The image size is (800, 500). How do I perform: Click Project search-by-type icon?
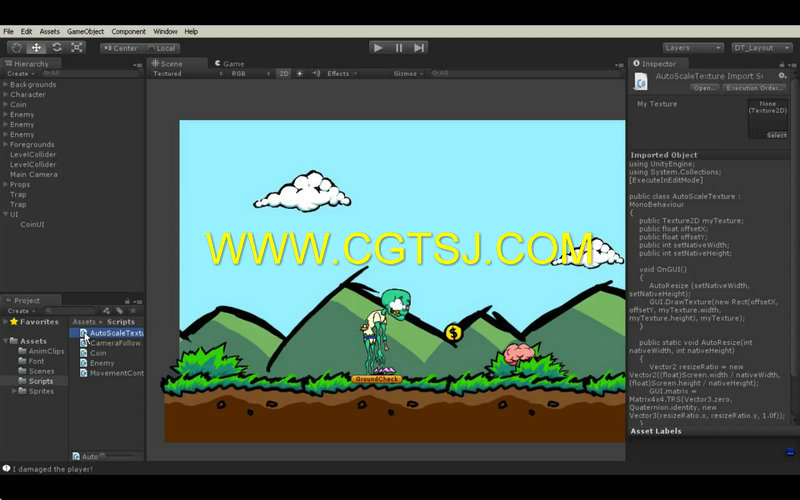tap(106, 311)
